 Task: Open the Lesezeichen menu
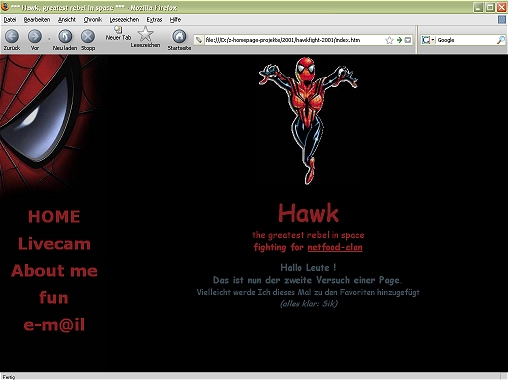124,20
